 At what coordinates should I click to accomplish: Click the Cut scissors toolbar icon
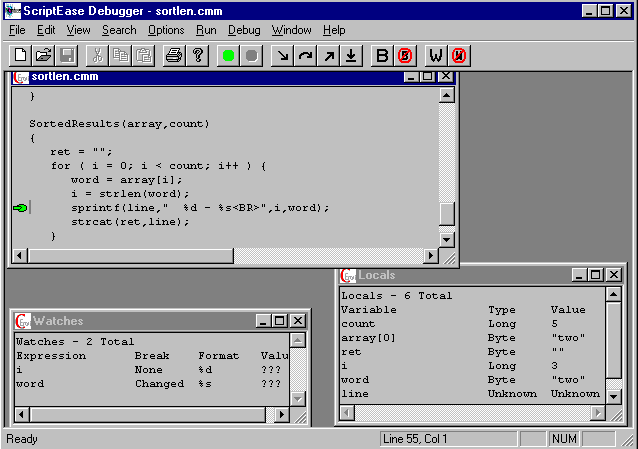(97, 55)
